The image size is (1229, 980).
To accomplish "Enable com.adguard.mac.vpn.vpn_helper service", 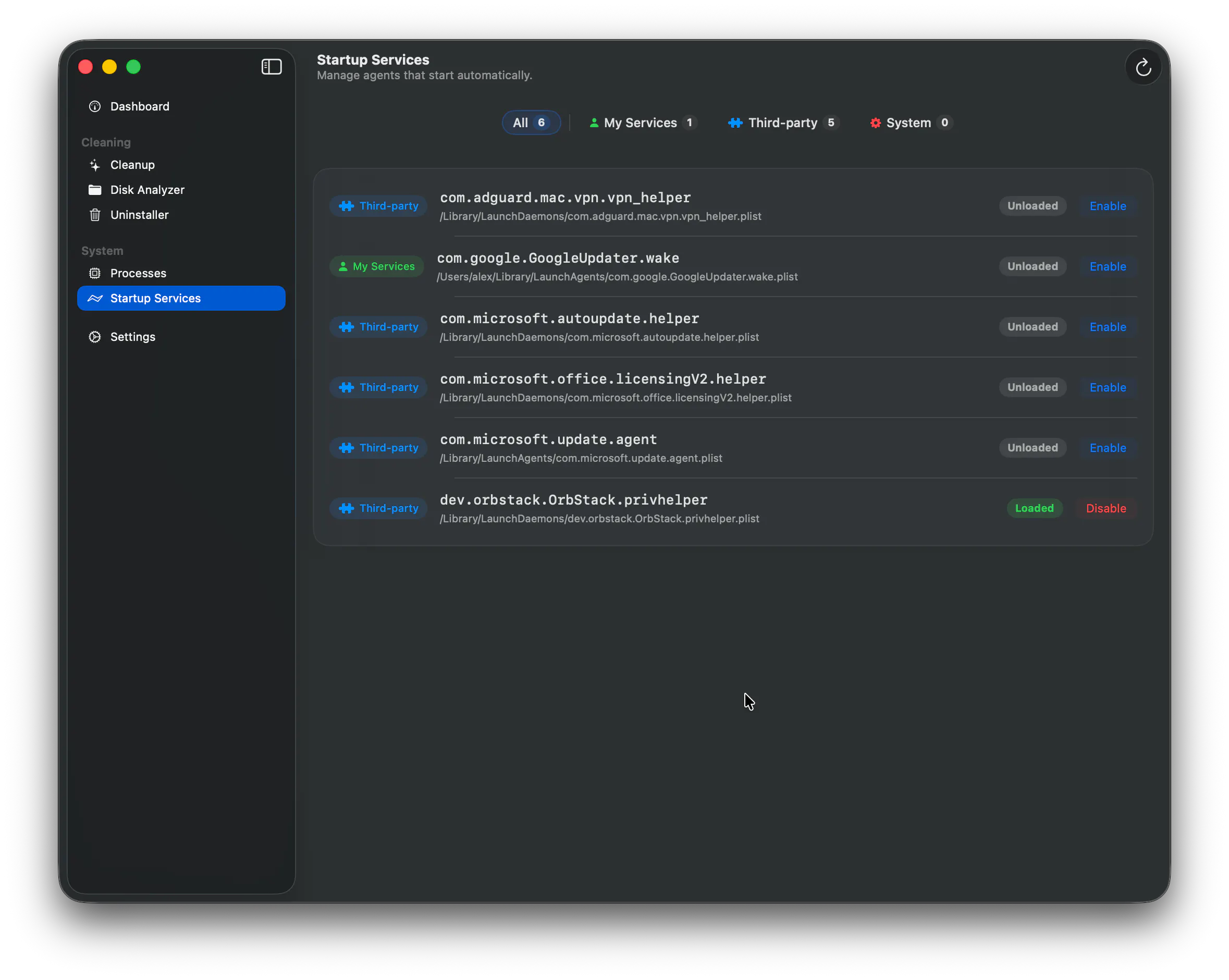I will point(1107,206).
